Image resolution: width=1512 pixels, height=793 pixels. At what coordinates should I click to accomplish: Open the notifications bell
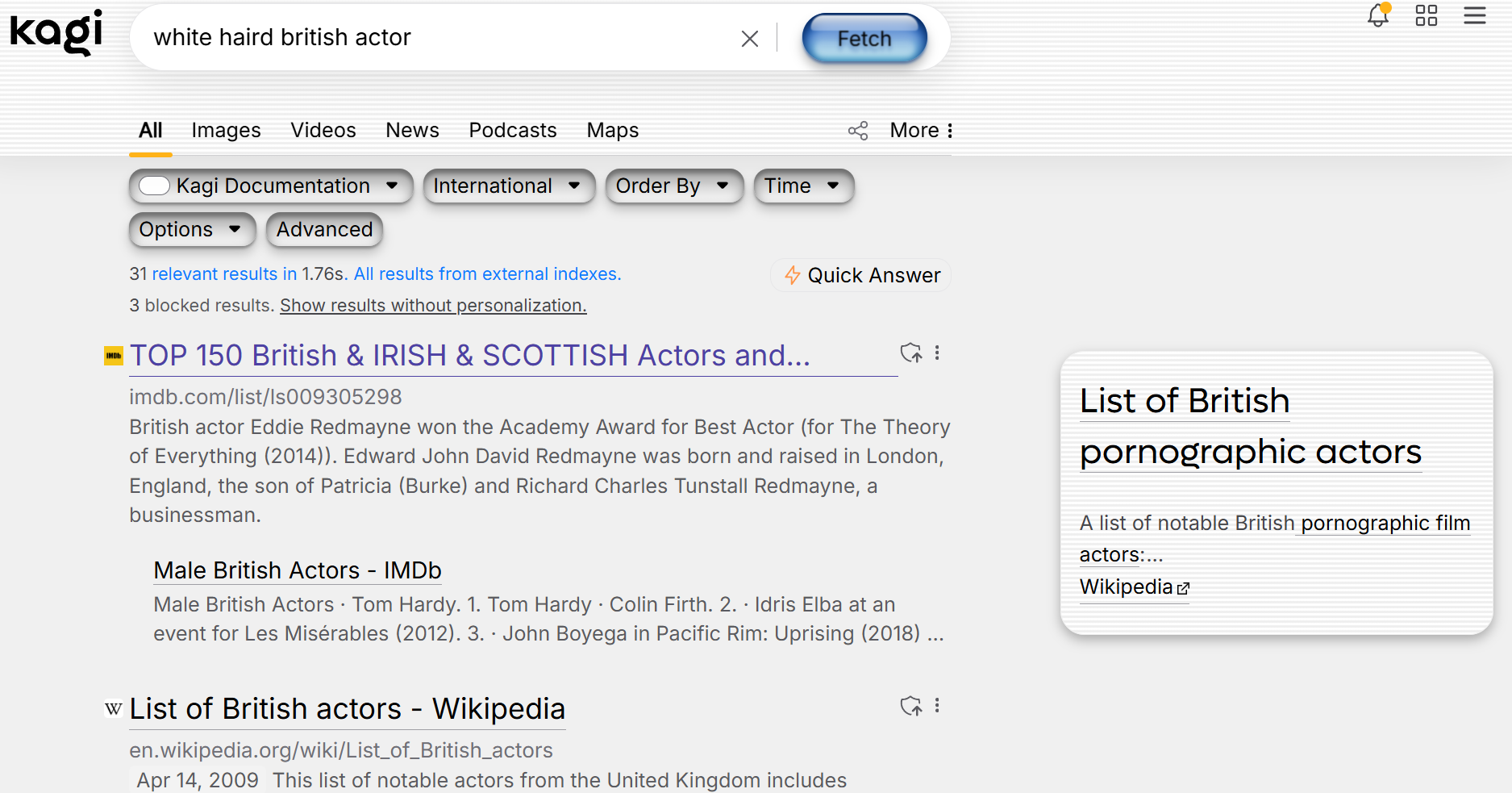(x=1378, y=15)
